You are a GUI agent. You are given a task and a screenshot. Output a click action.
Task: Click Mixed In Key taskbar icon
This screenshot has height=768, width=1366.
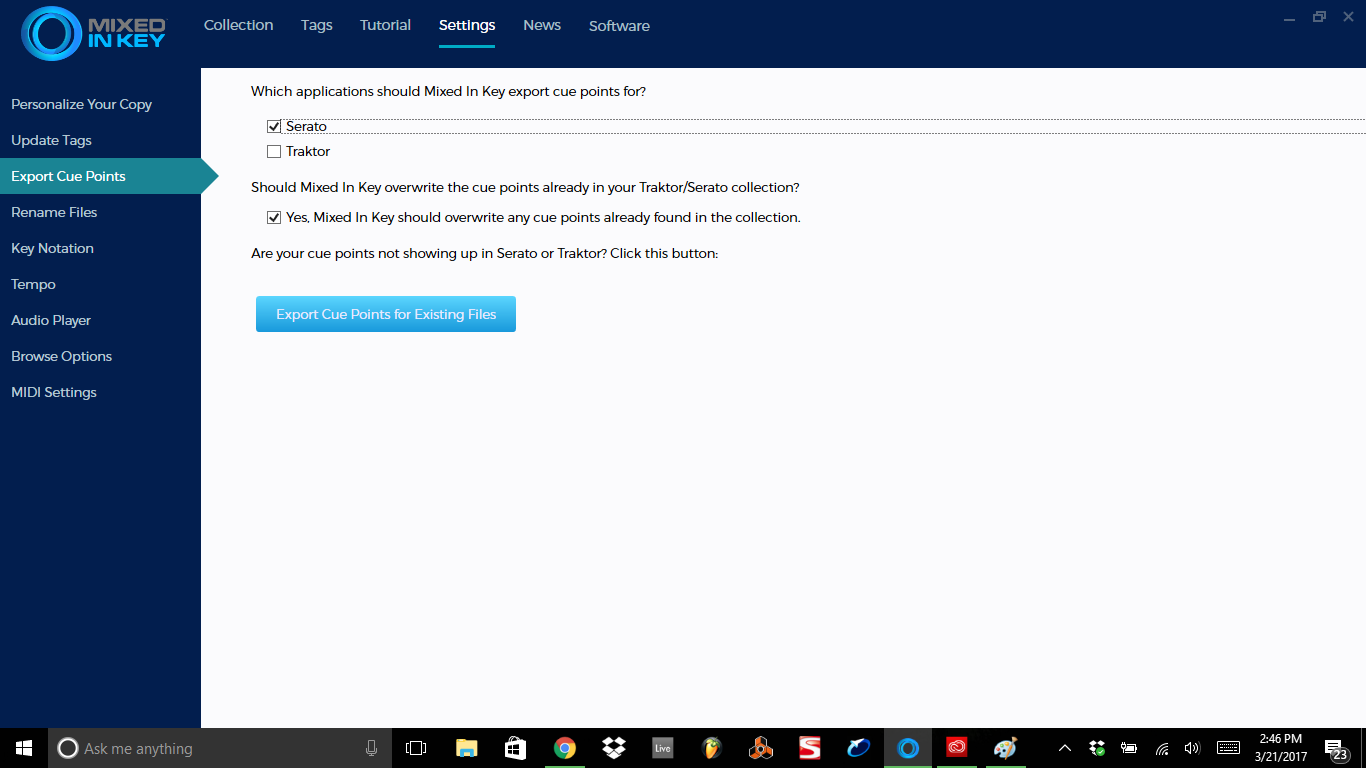click(908, 748)
